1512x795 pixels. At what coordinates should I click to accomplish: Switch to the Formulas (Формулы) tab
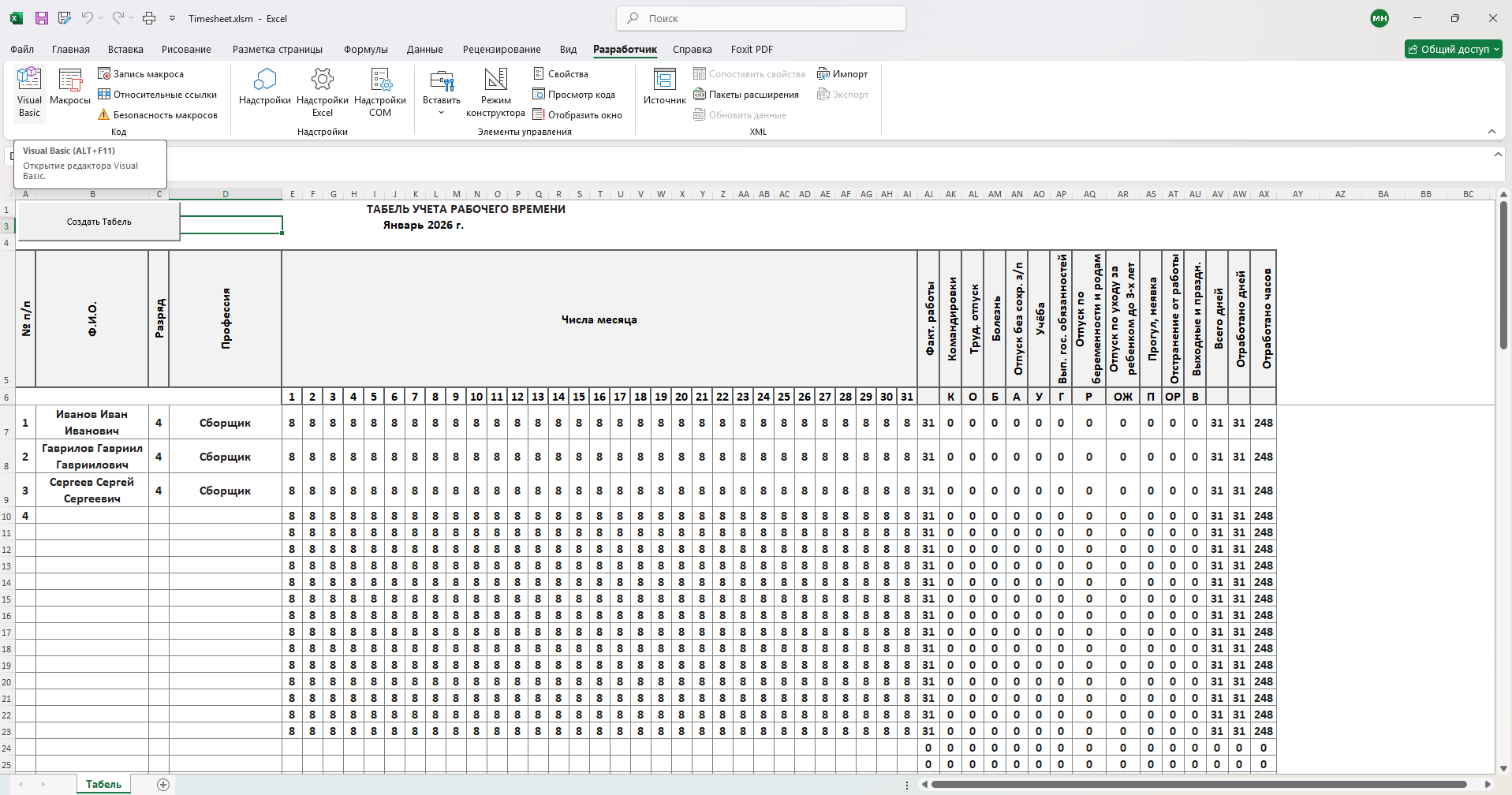coord(366,49)
